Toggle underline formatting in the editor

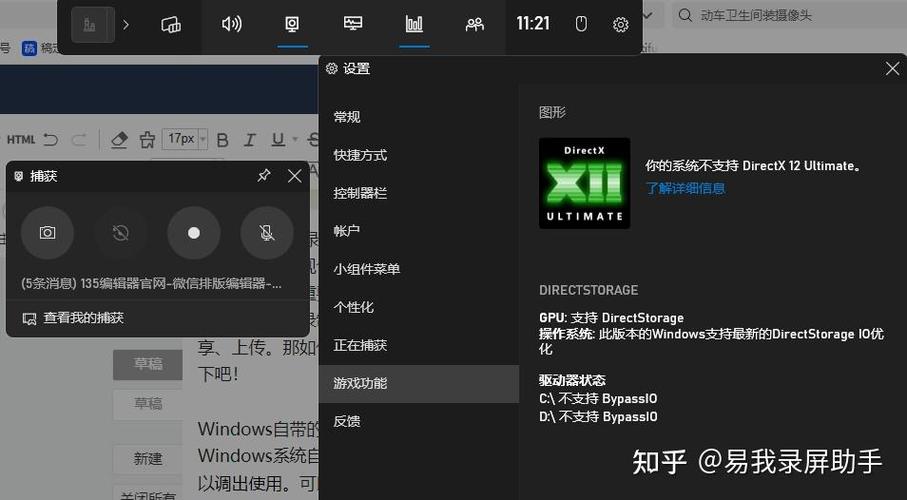coord(278,139)
